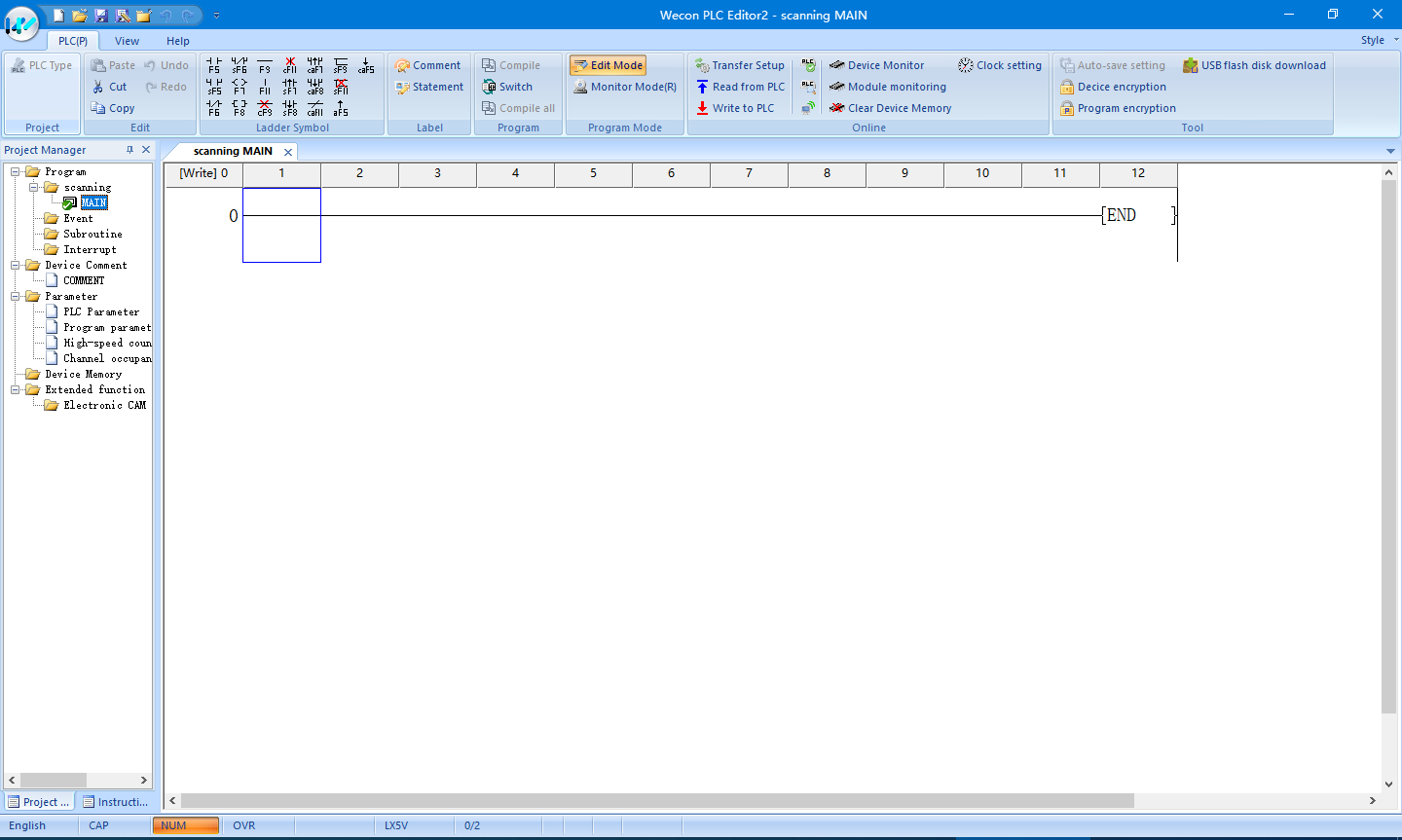The image size is (1402, 840).
Task: Open the PLC(P) ribbon tab
Action: (73, 41)
